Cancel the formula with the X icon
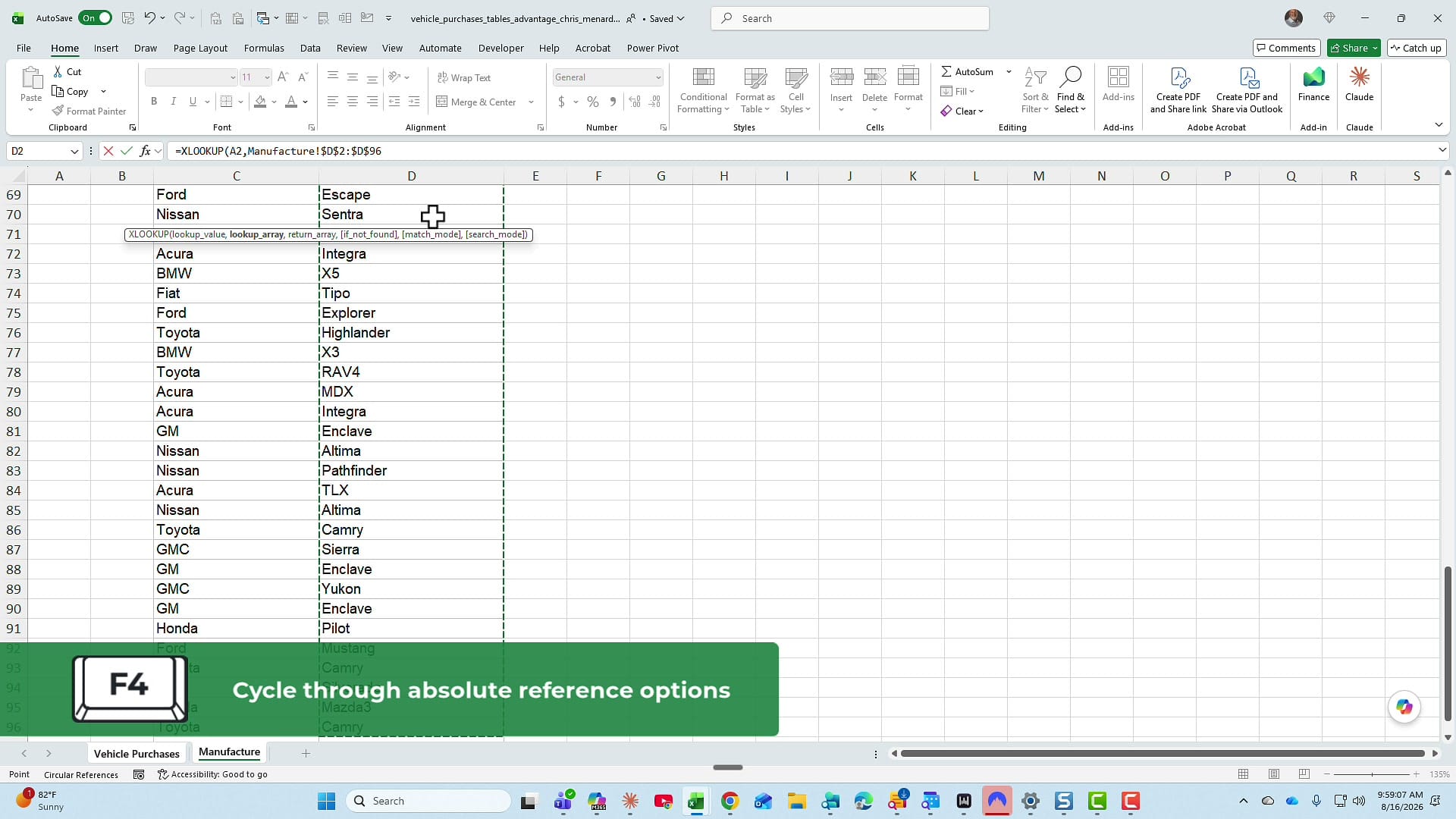Viewport: 1456px width, 819px height. click(108, 151)
